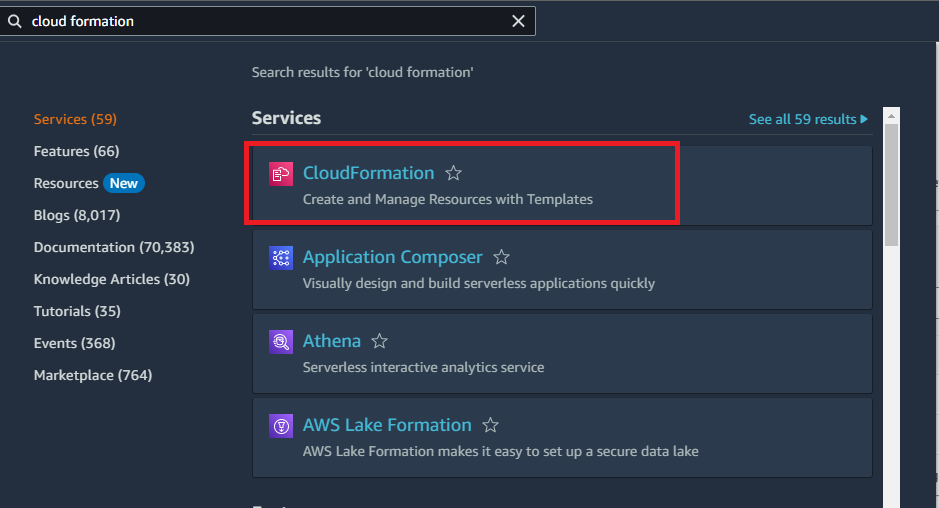Favorite Application Composer with the star
Screen dimensions: 939x508
(x=501, y=257)
